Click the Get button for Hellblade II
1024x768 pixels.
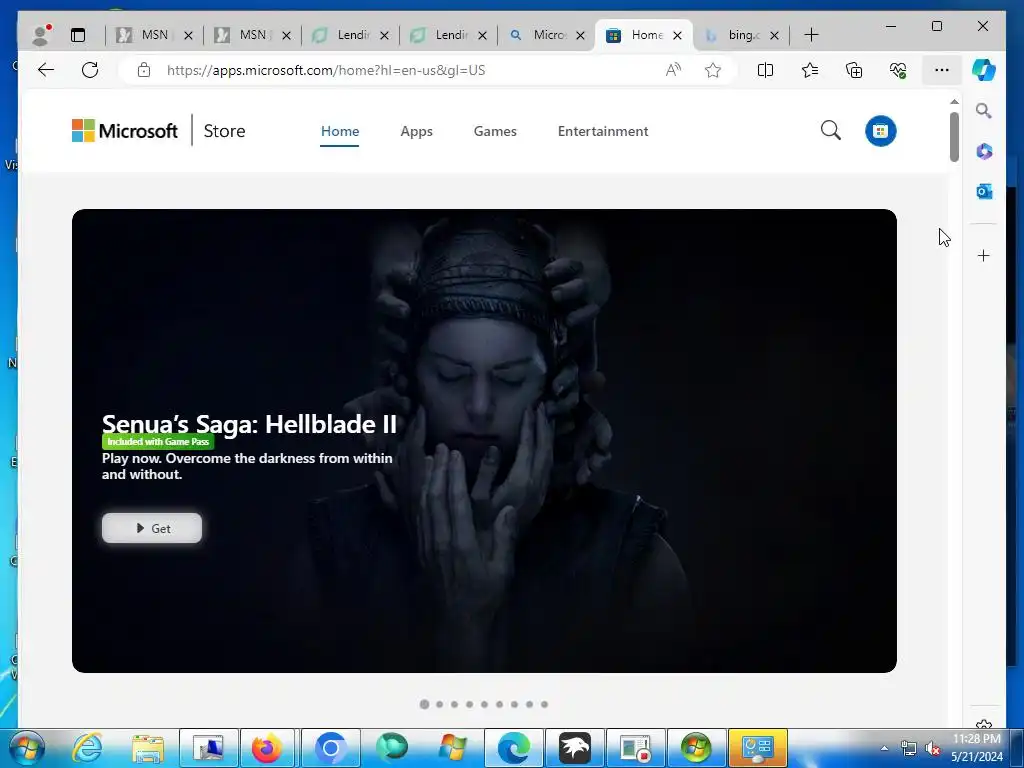(152, 528)
